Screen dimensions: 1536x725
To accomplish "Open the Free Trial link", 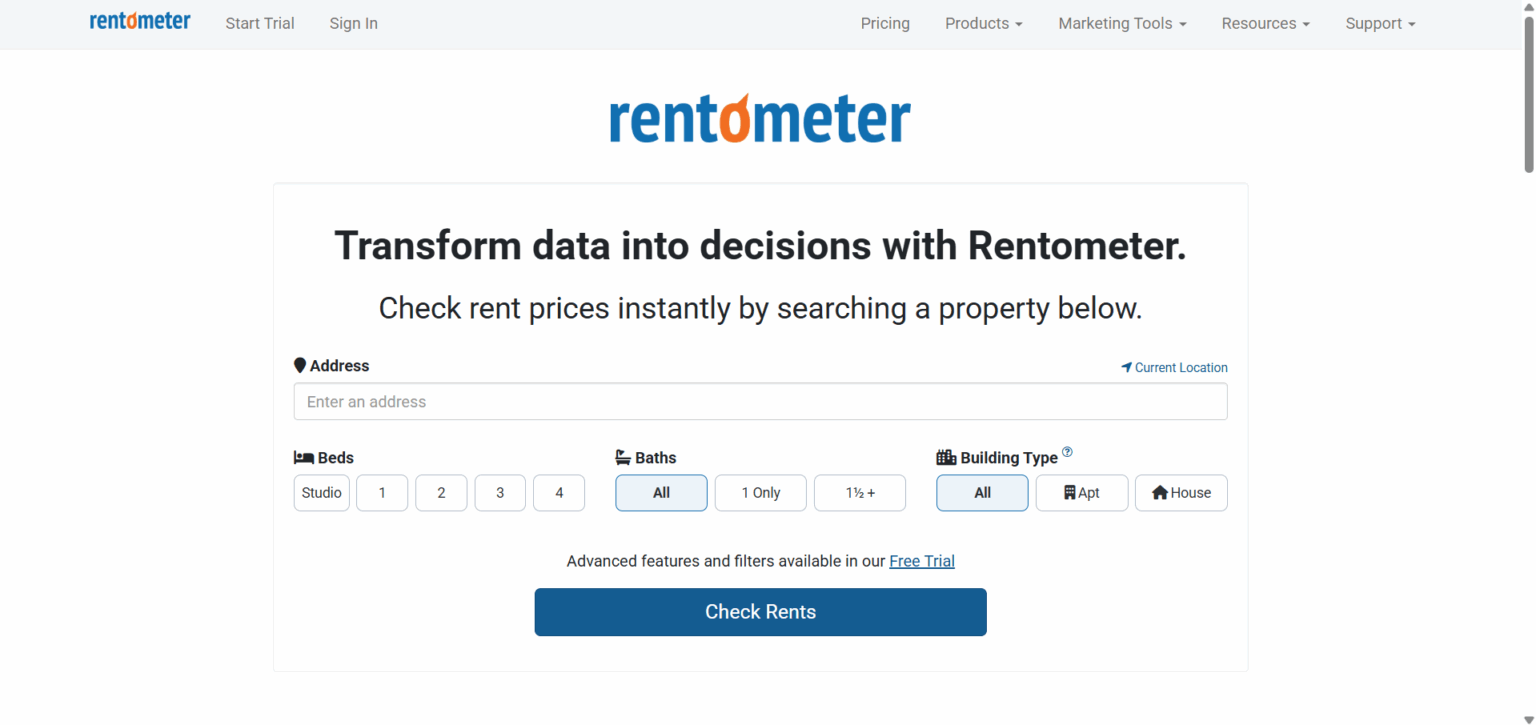I will coord(921,561).
